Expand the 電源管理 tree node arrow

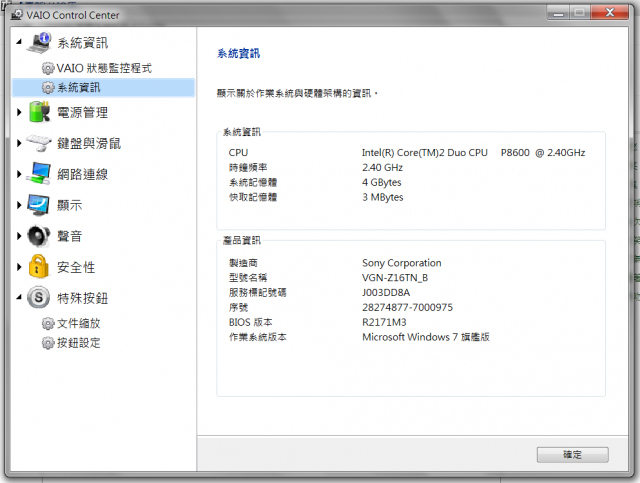19,112
